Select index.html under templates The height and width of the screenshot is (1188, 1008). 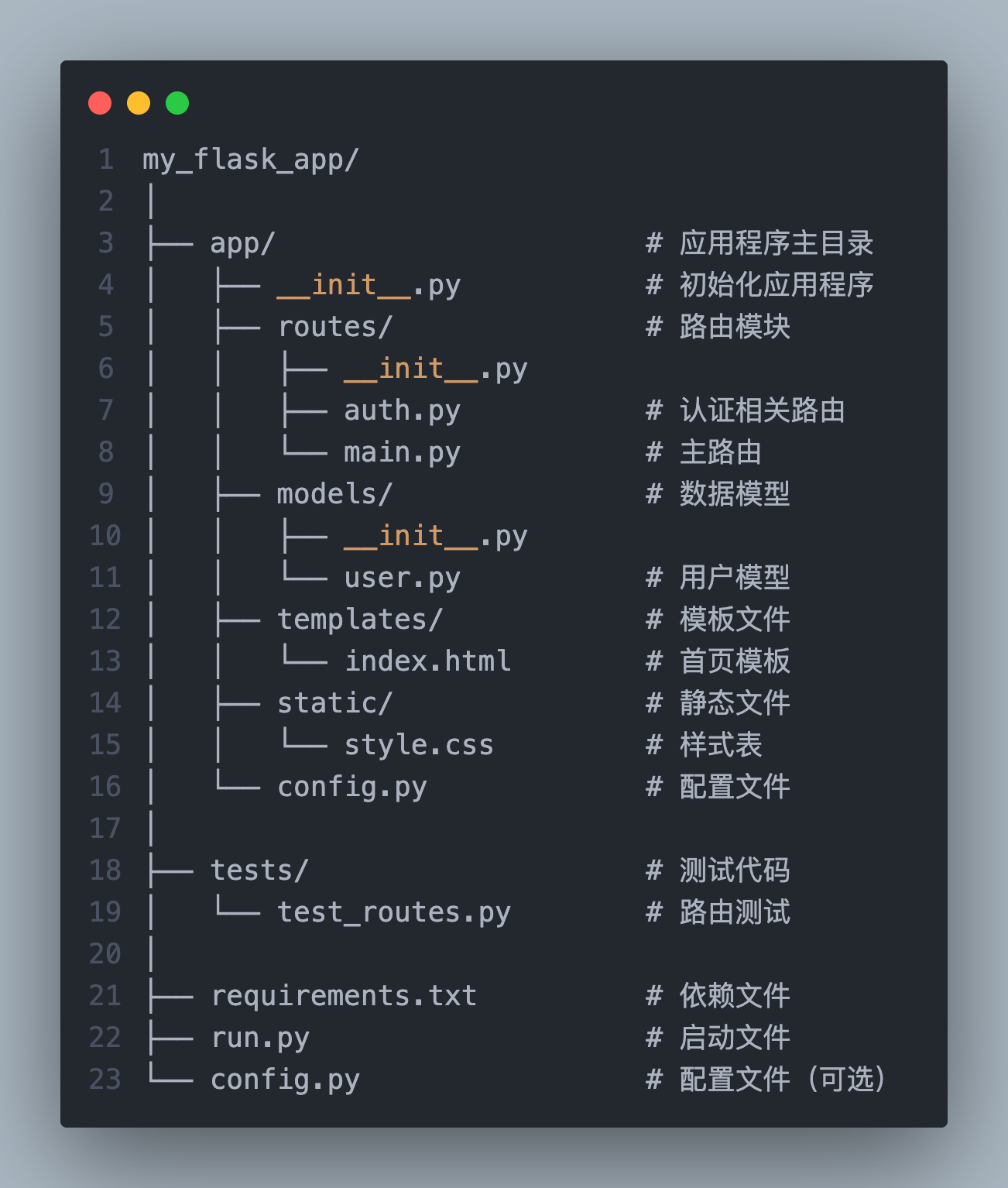point(427,661)
